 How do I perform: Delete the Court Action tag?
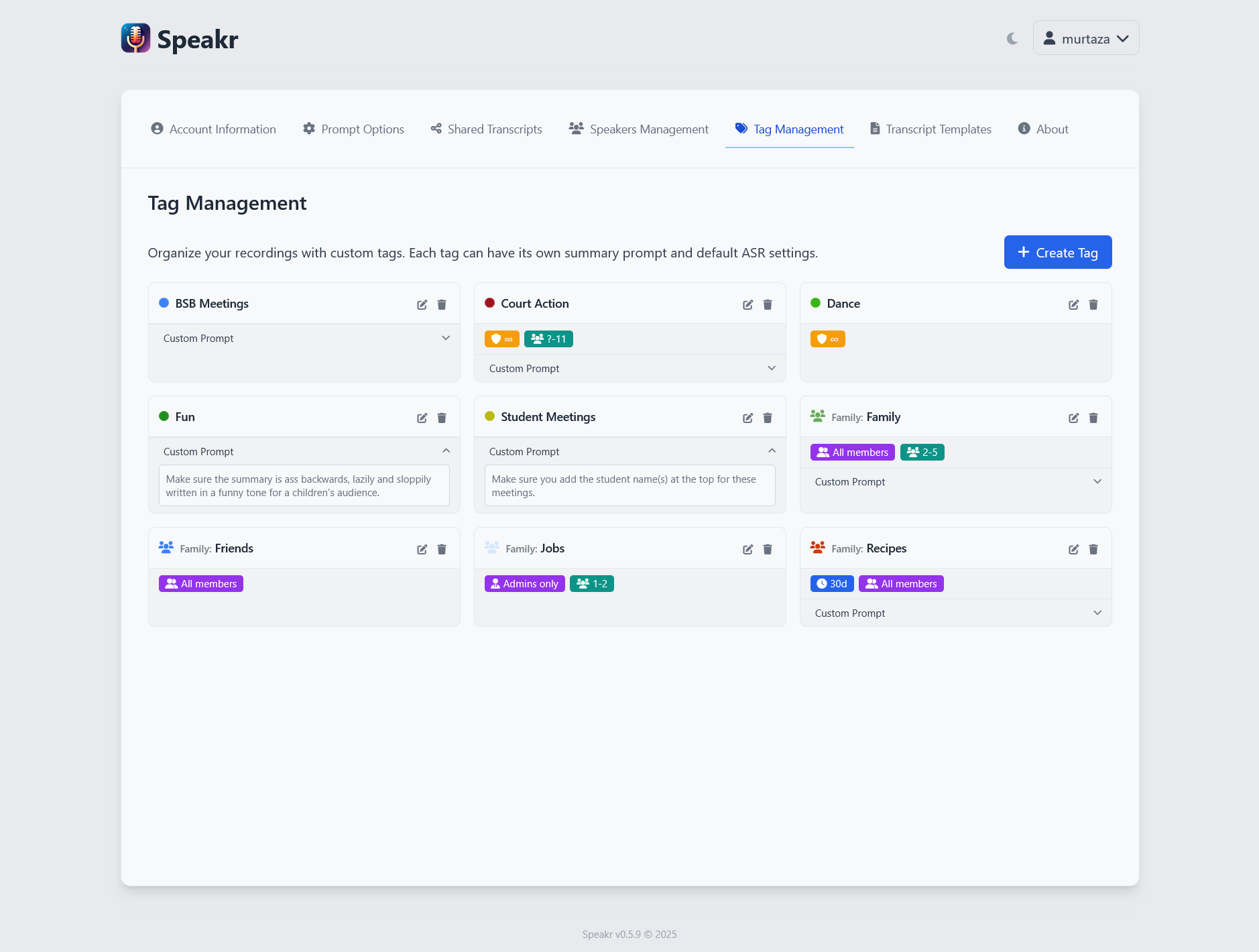(x=767, y=304)
